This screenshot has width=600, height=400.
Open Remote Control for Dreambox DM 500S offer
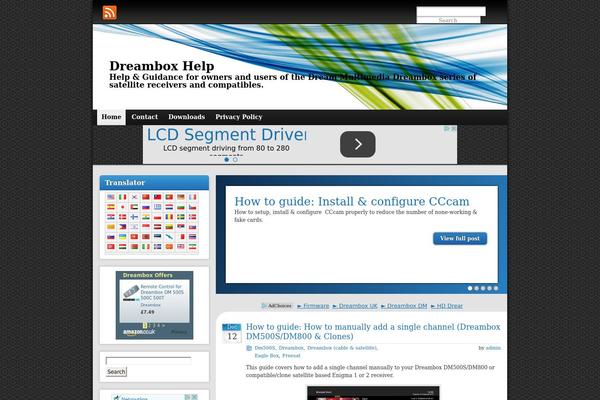[x=162, y=292]
